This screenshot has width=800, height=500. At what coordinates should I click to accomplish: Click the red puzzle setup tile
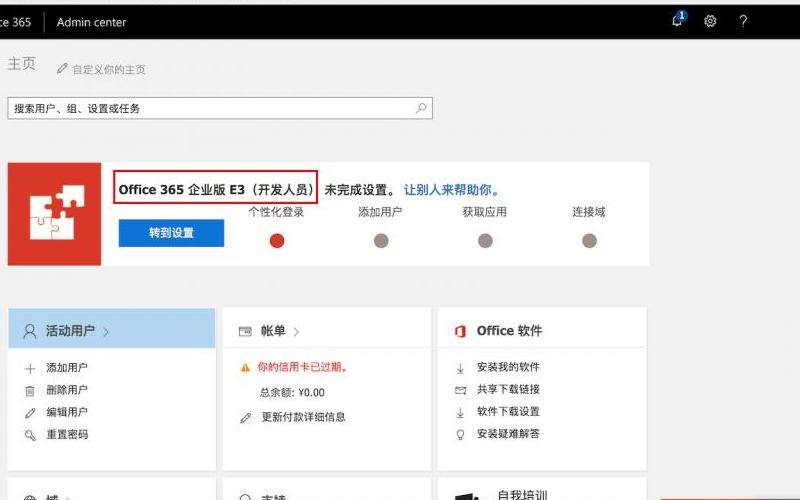point(55,214)
